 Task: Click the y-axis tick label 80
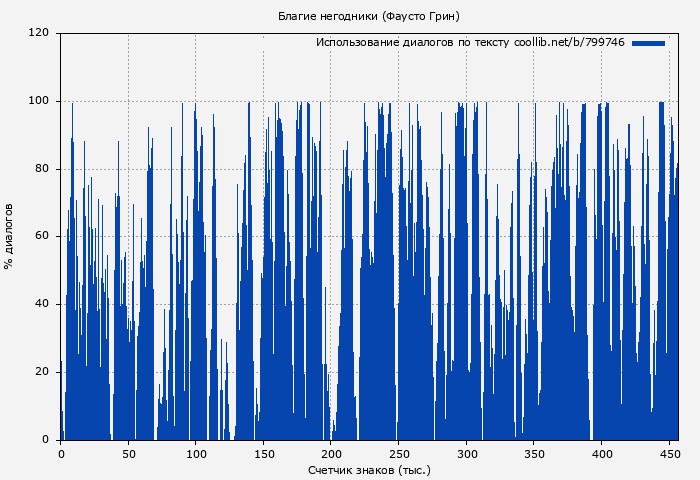coord(42,169)
